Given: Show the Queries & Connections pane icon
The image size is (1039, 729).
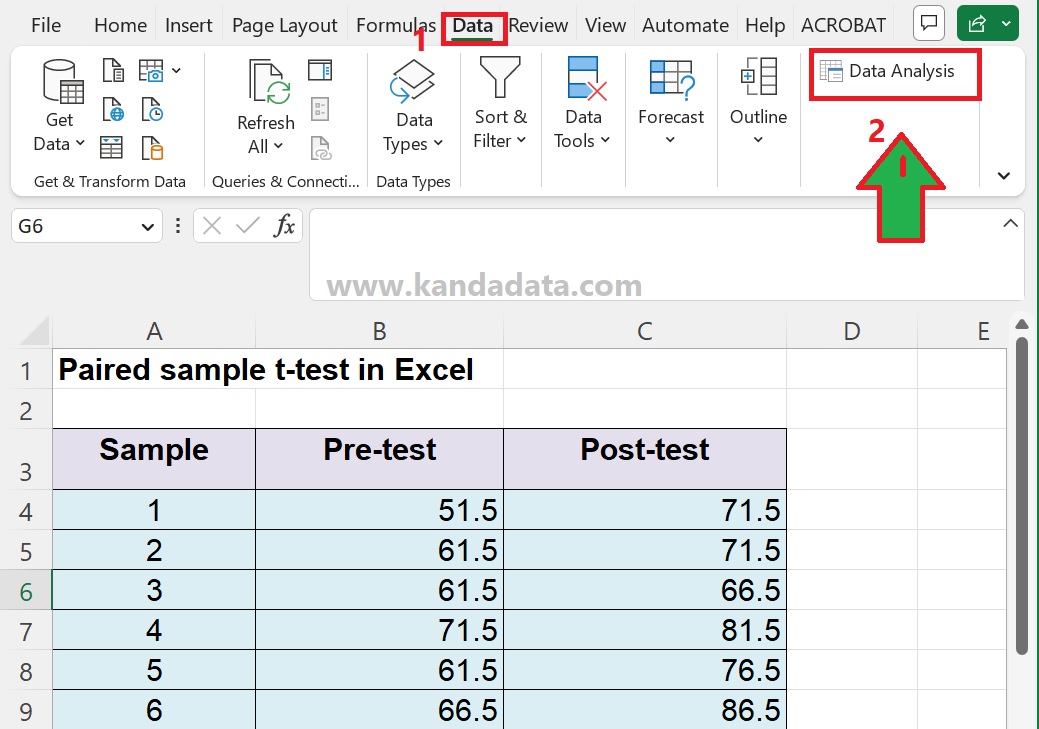Looking at the screenshot, I should coord(320,70).
